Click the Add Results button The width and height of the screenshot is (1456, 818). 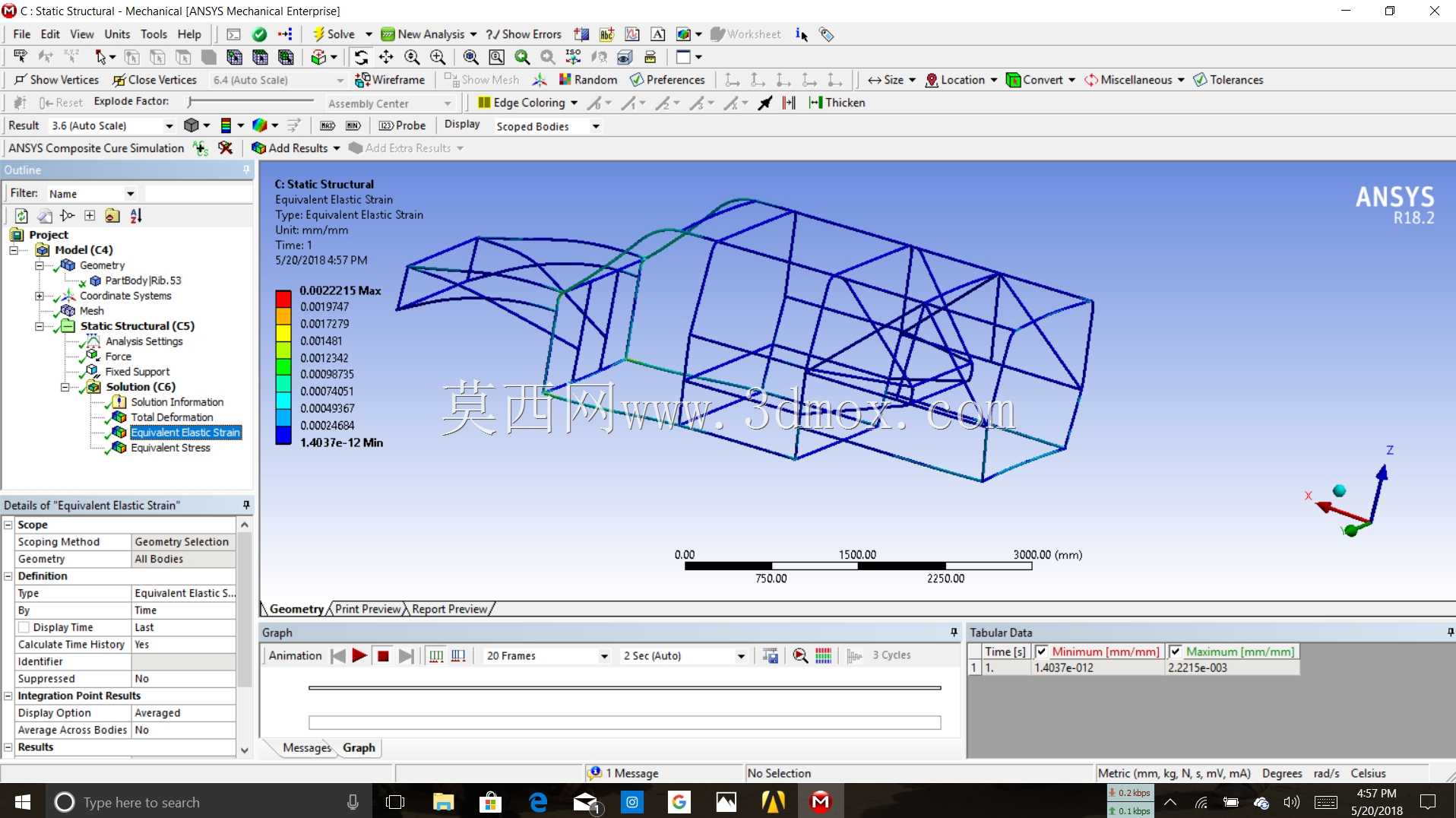tap(290, 148)
